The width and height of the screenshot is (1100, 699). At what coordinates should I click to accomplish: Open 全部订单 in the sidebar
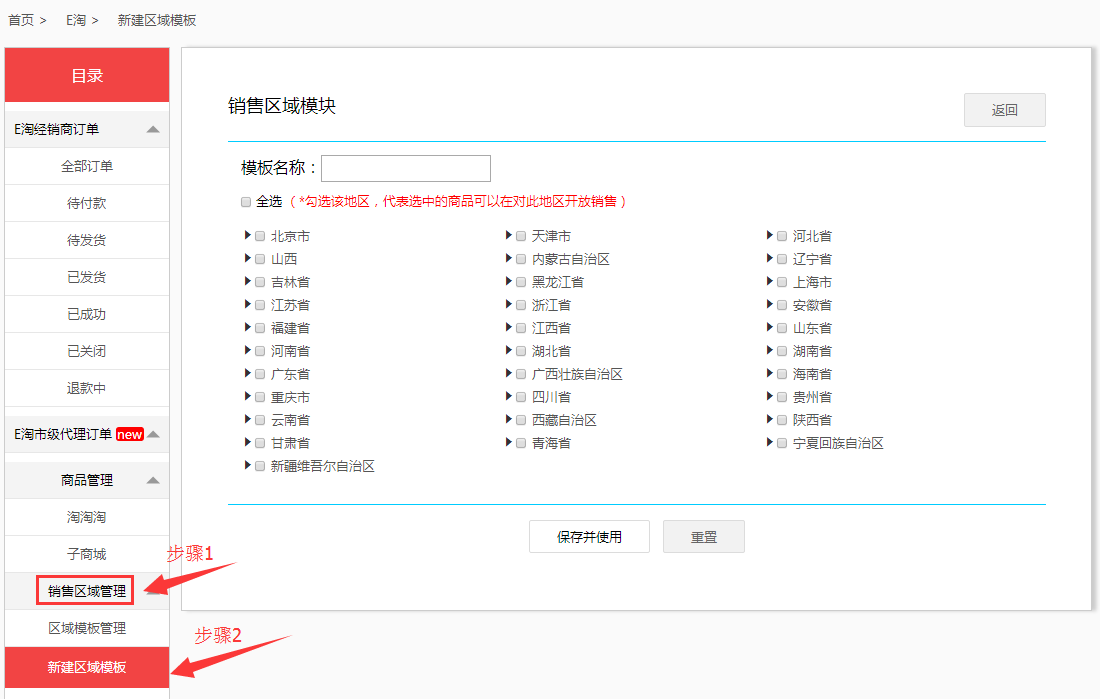[x=87, y=166]
